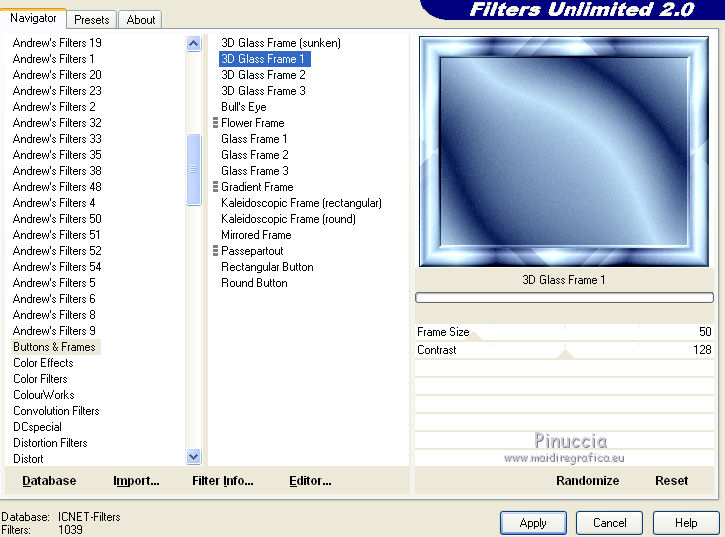Viewport: 725px width, 537px height.
Task: Select Glass Frame 1 filter
Action: [254, 139]
